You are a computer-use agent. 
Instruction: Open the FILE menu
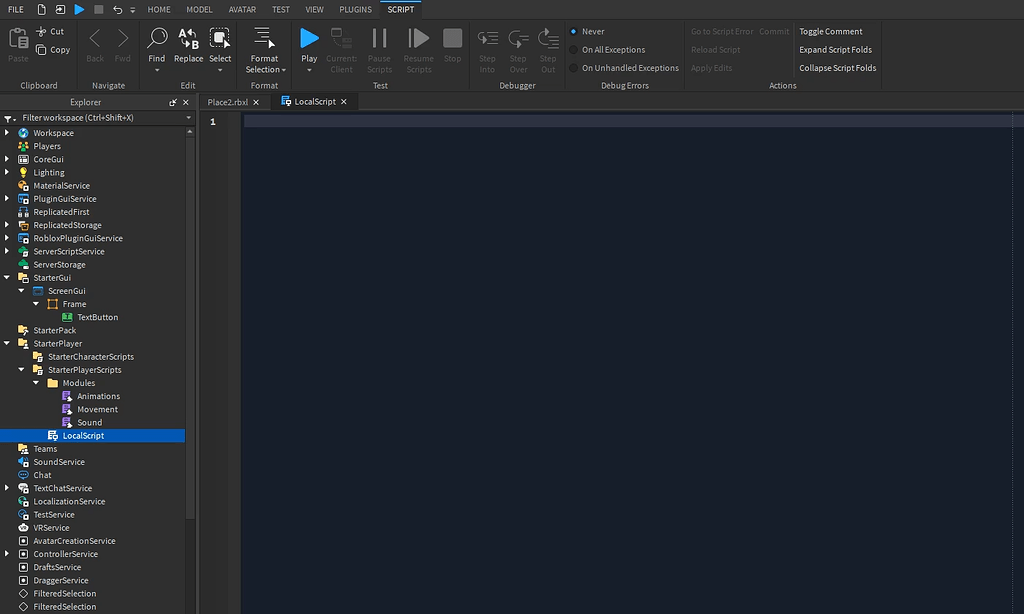tap(16, 9)
